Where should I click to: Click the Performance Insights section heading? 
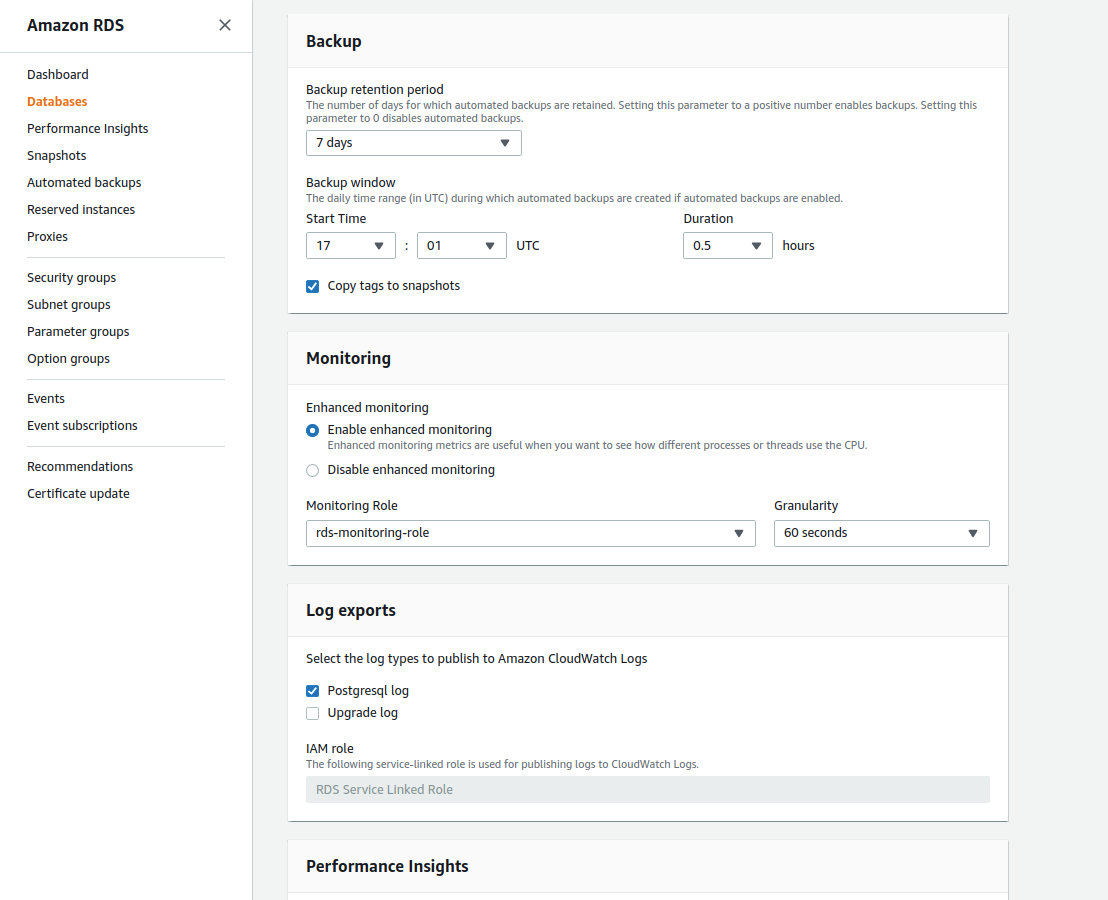tap(387, 866)
